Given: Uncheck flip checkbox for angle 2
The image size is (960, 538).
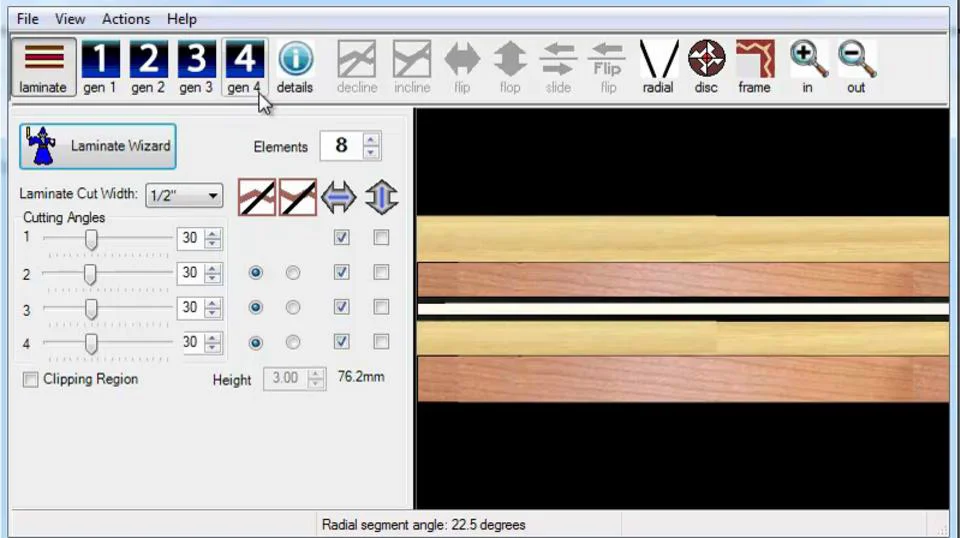Looking at the screenshot, I should (342, 272).
